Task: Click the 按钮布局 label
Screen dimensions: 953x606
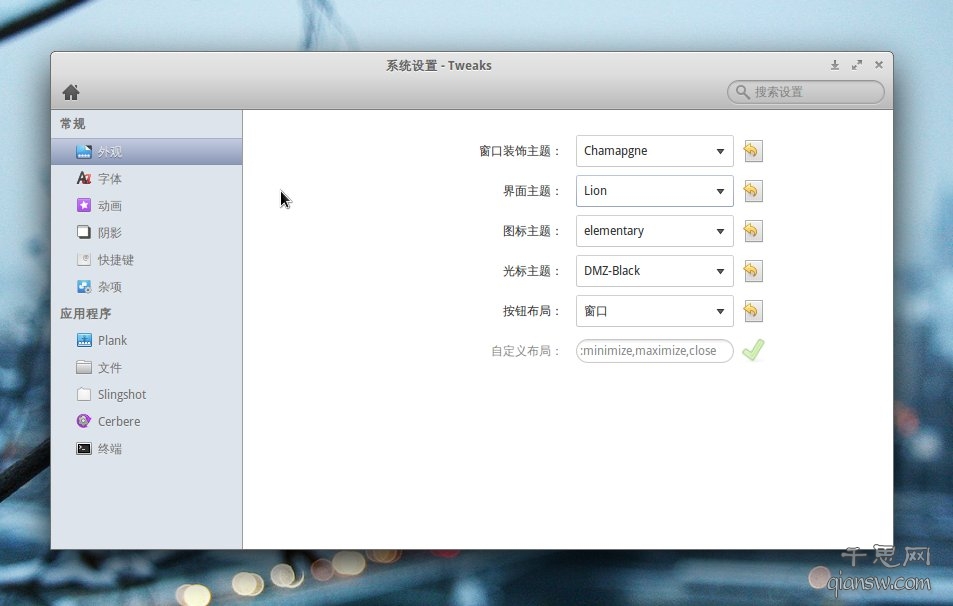Action: pyautogui.click(x=531, y=311)
